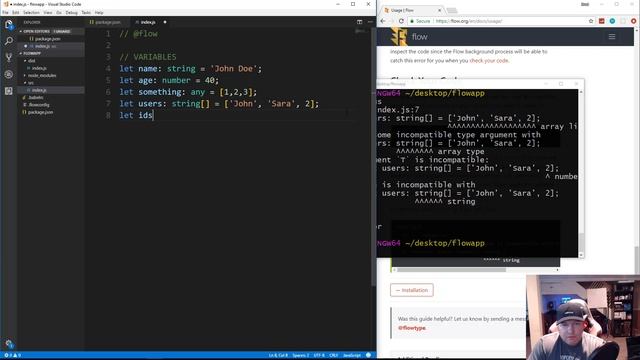
Task: Click the unsaved dot on the index.js tab
Action: [x=165, y=22]
